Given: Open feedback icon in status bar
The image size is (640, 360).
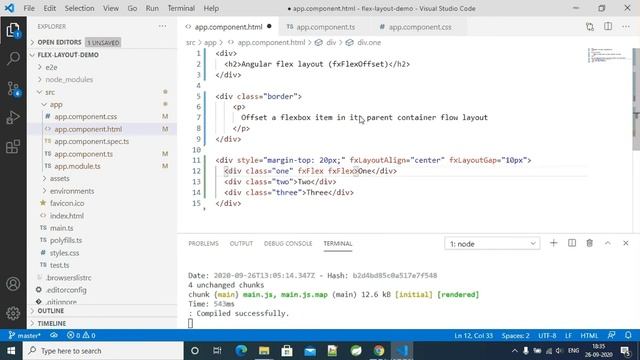Looking at the screenshot, I should (611, 335).
